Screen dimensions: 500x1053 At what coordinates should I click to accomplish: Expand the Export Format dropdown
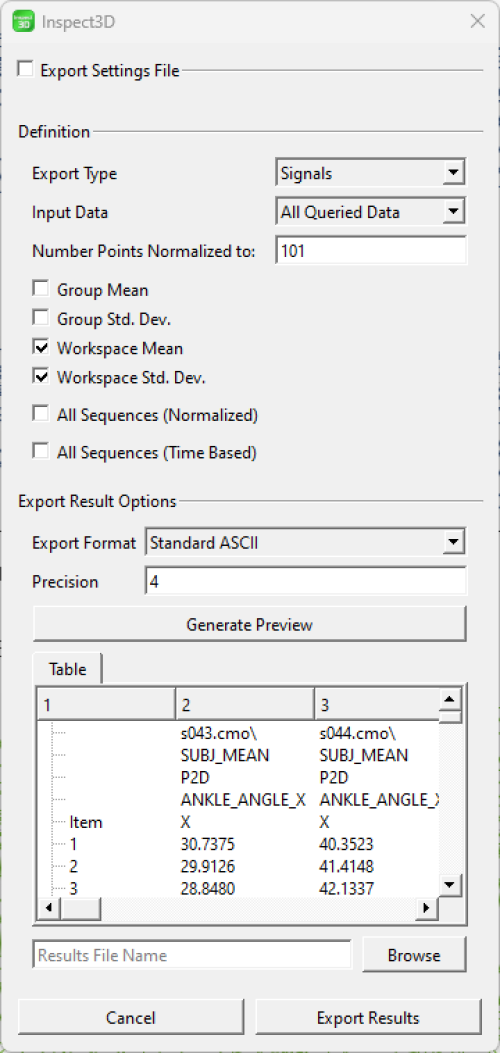[305, 542]
